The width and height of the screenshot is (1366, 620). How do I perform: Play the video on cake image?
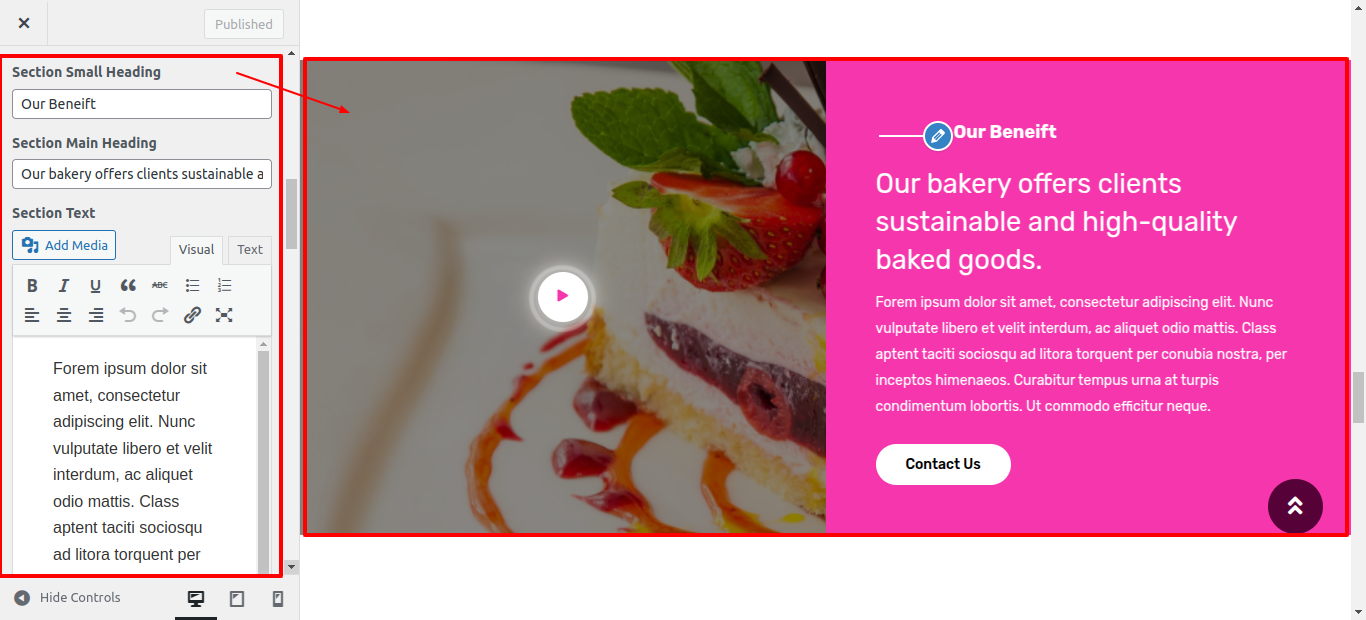(x=562, y=296)
